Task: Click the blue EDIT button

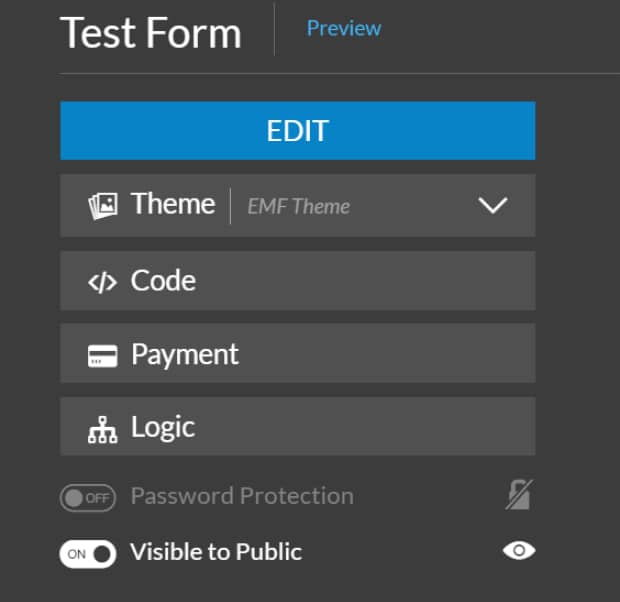Action: [x=298, y=131]
